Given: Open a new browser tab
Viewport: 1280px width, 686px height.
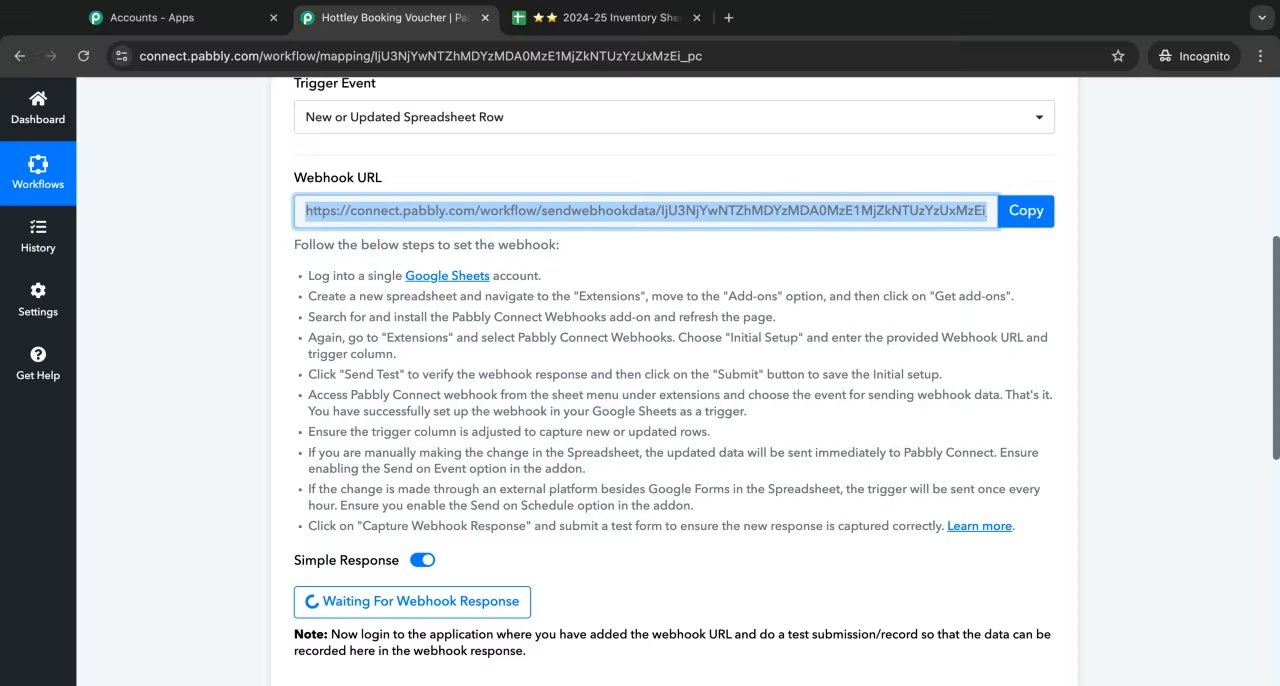Looking at the screenshot, I should pos(728,17).
